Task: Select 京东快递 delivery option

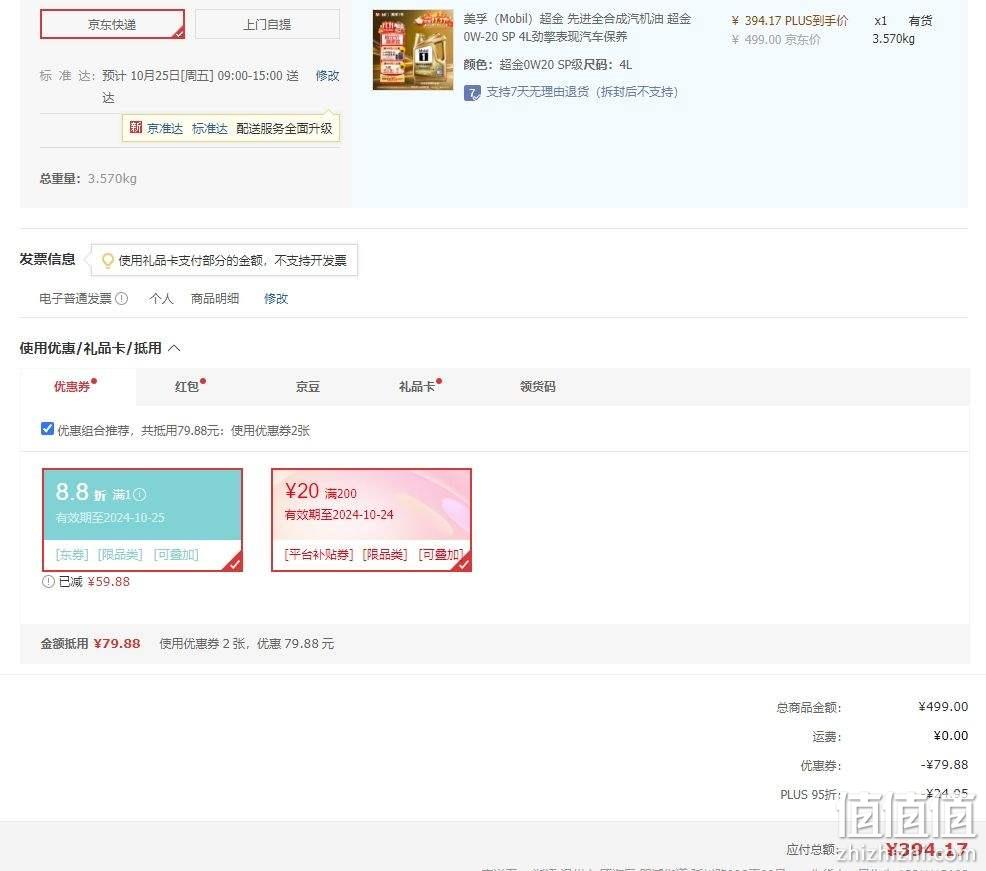Action: 113,24
